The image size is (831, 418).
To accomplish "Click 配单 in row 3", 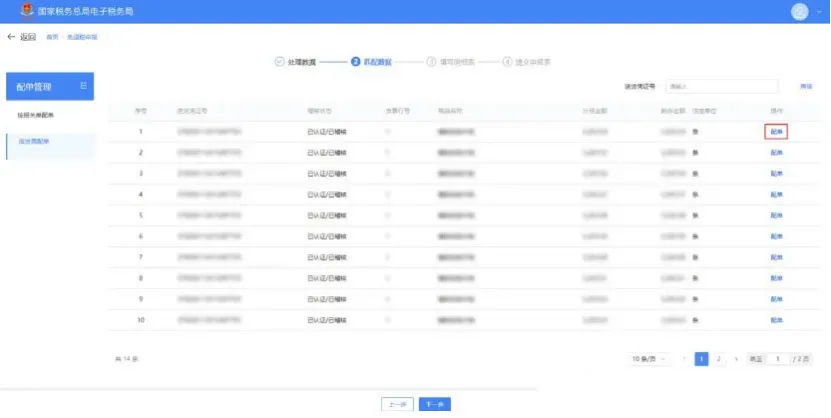I will 776,173.
